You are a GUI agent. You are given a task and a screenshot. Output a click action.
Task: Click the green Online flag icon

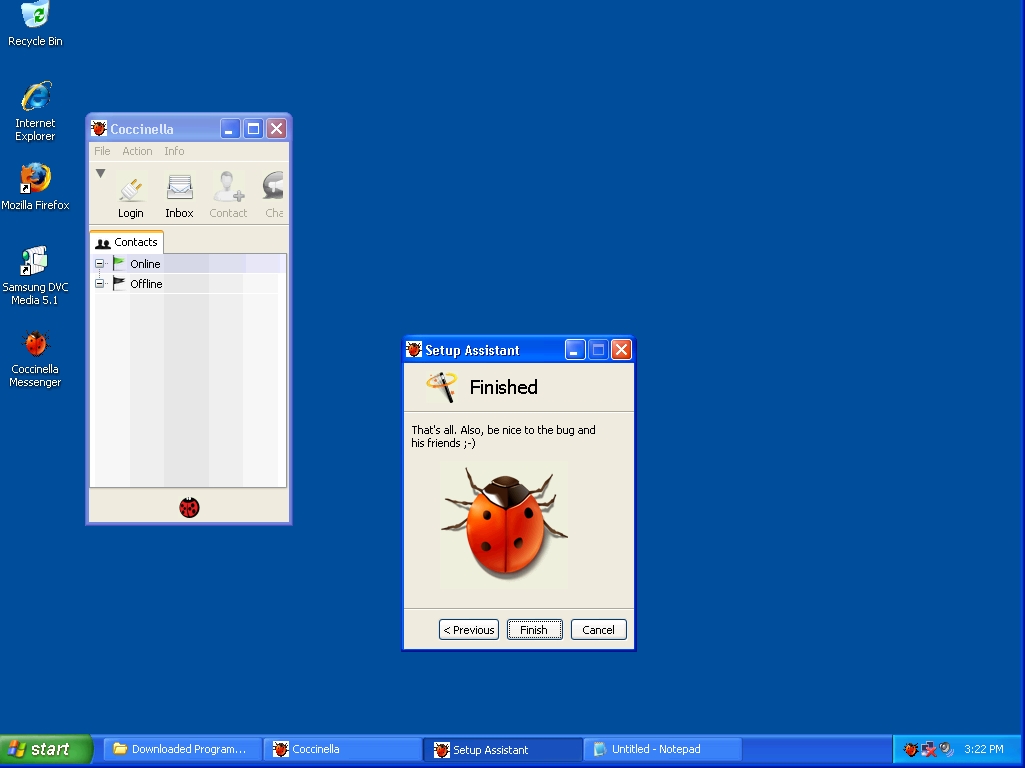click(x=119, y=263)
